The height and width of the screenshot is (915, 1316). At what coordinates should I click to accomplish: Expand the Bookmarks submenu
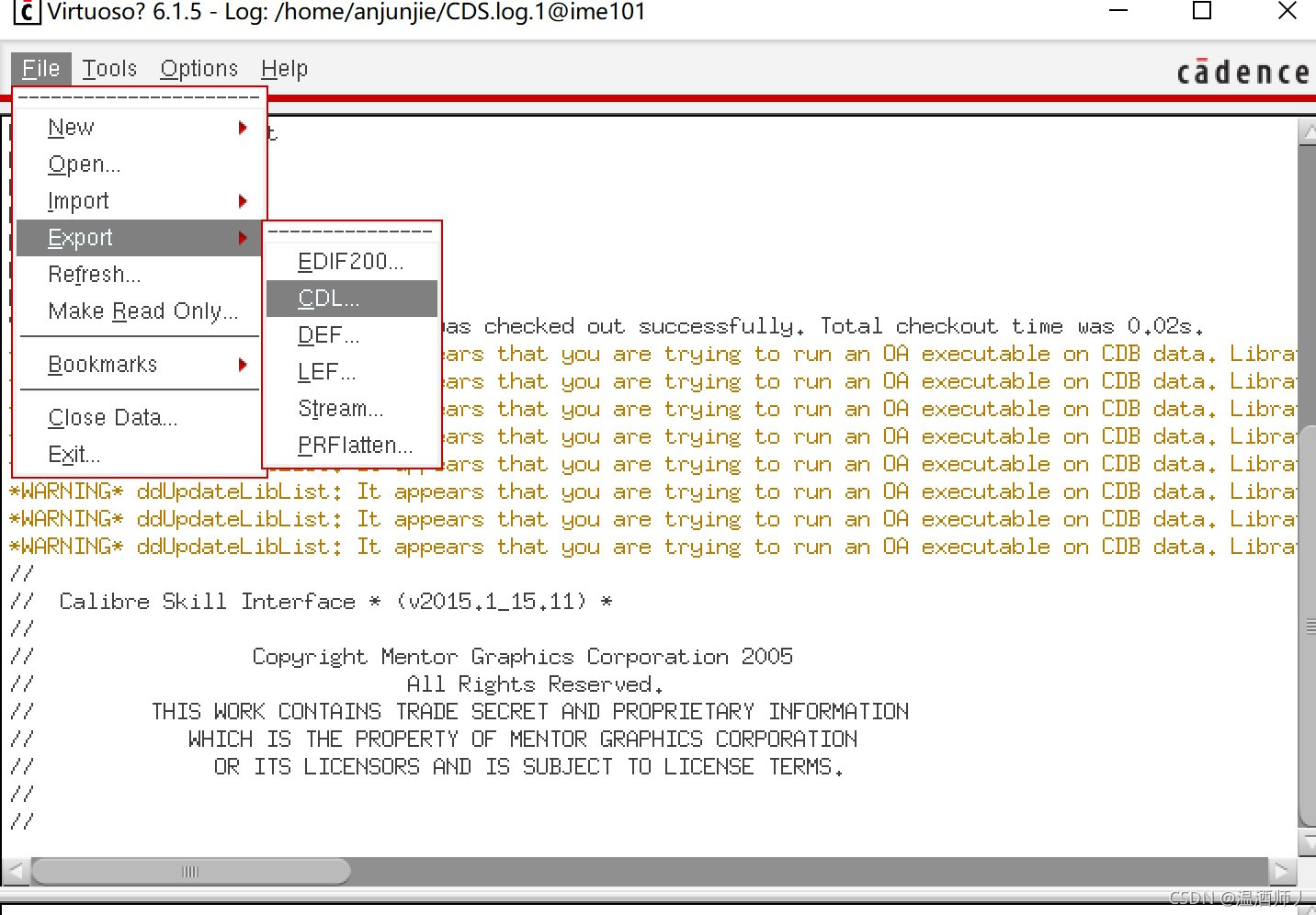point(99,364)
